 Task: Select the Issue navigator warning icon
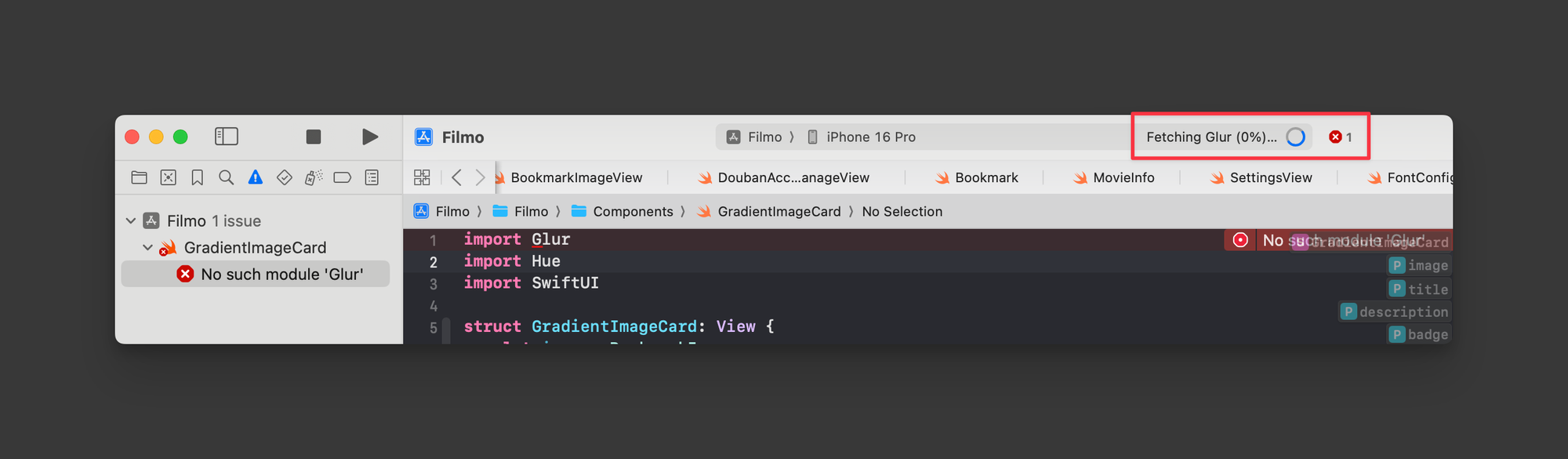tap(256, 177)
